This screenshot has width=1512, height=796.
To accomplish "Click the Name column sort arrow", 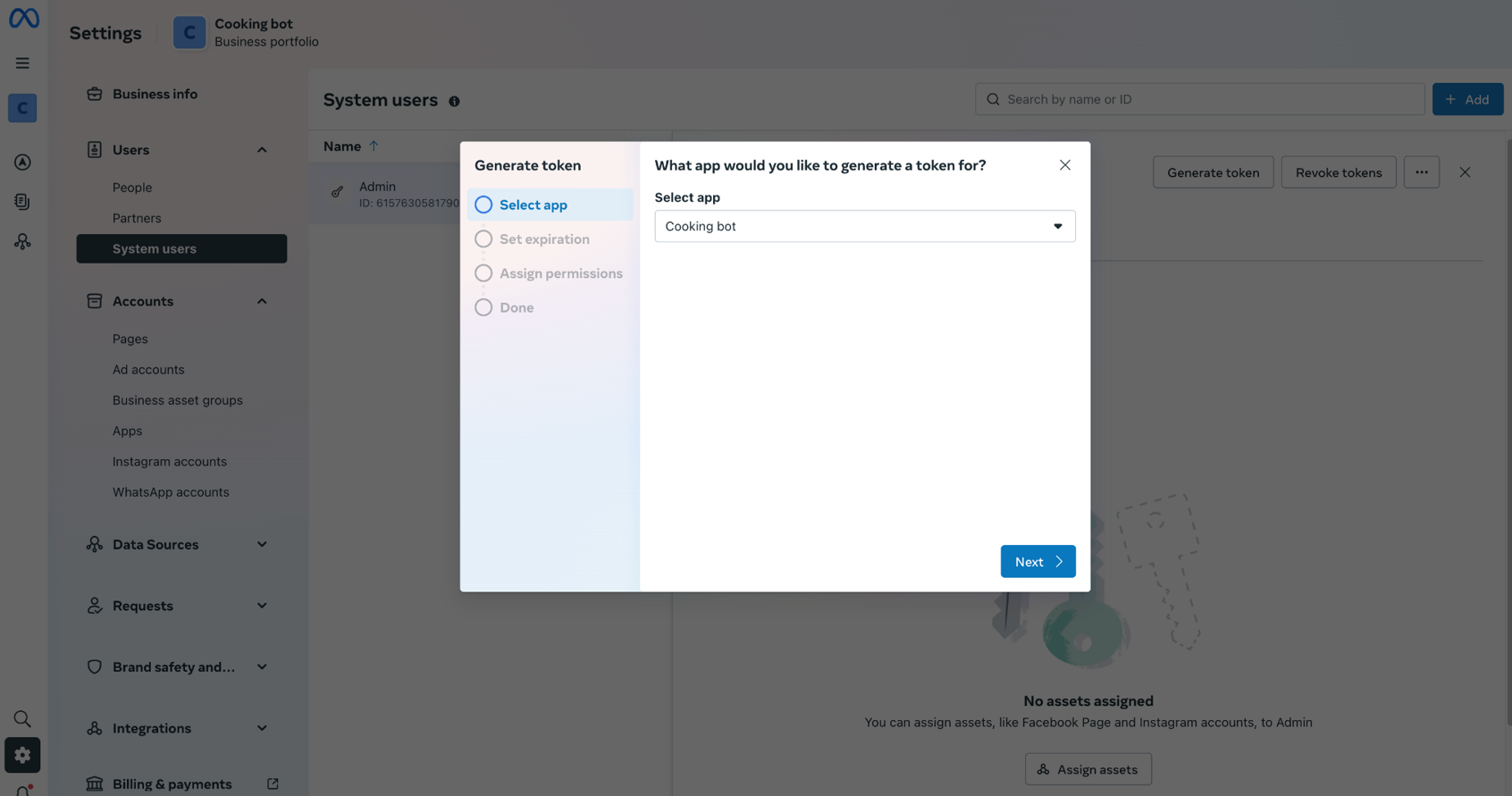I will (374, 146).
